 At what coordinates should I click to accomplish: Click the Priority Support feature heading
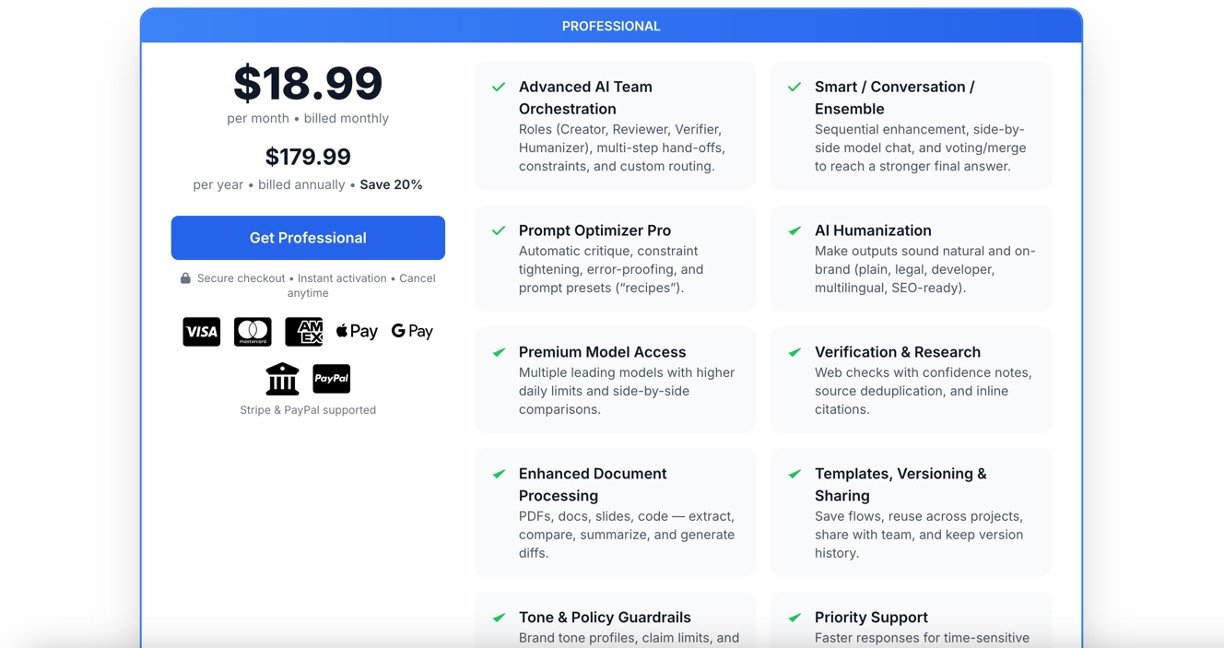[x=871, y=617]
